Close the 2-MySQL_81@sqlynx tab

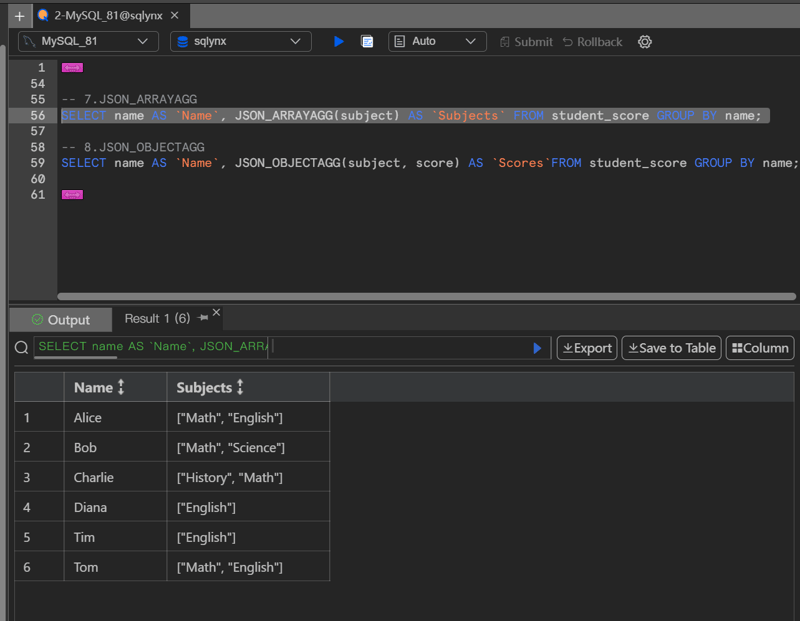(x=174, y=15)
